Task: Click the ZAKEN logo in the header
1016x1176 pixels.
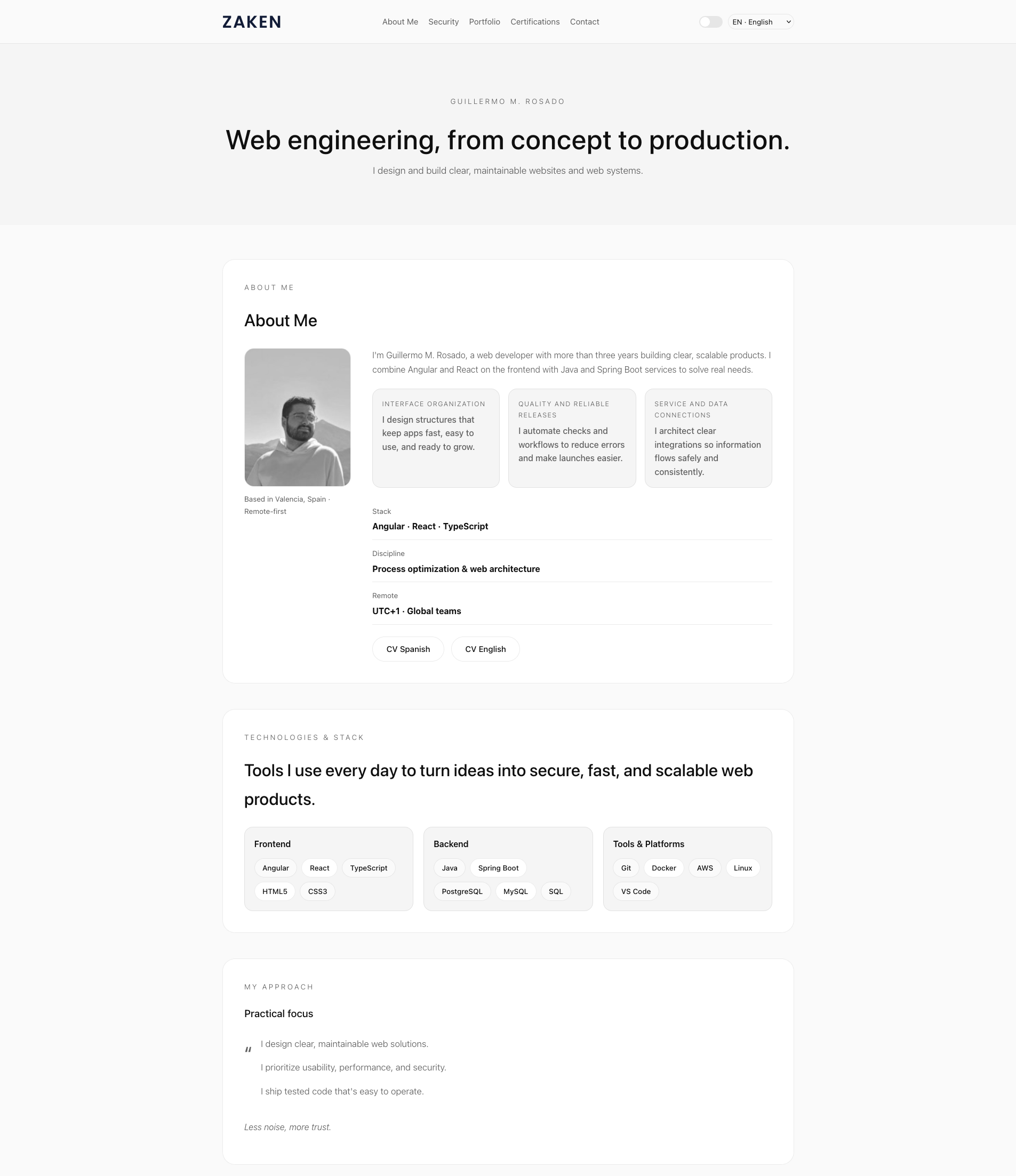Action: (x=252, y=21)
